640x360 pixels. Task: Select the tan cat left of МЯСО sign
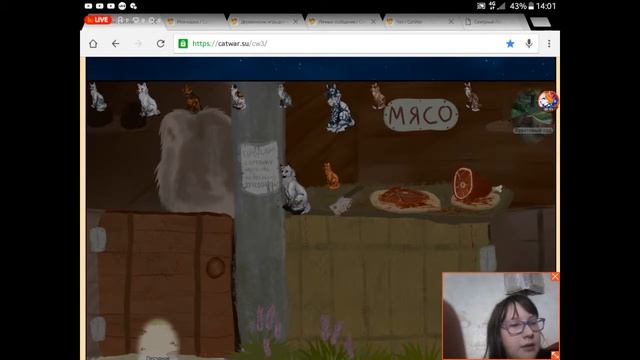tap(378, 96)
